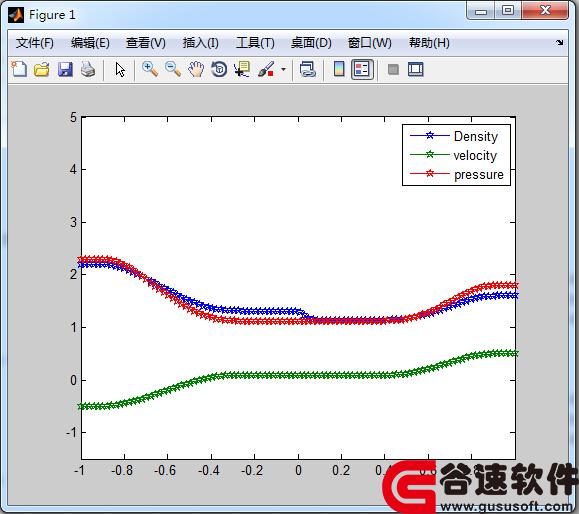This screenshot has height=514, width=579.
Task: Click the Hide Plot Tools icon
Action: point(393,69)
